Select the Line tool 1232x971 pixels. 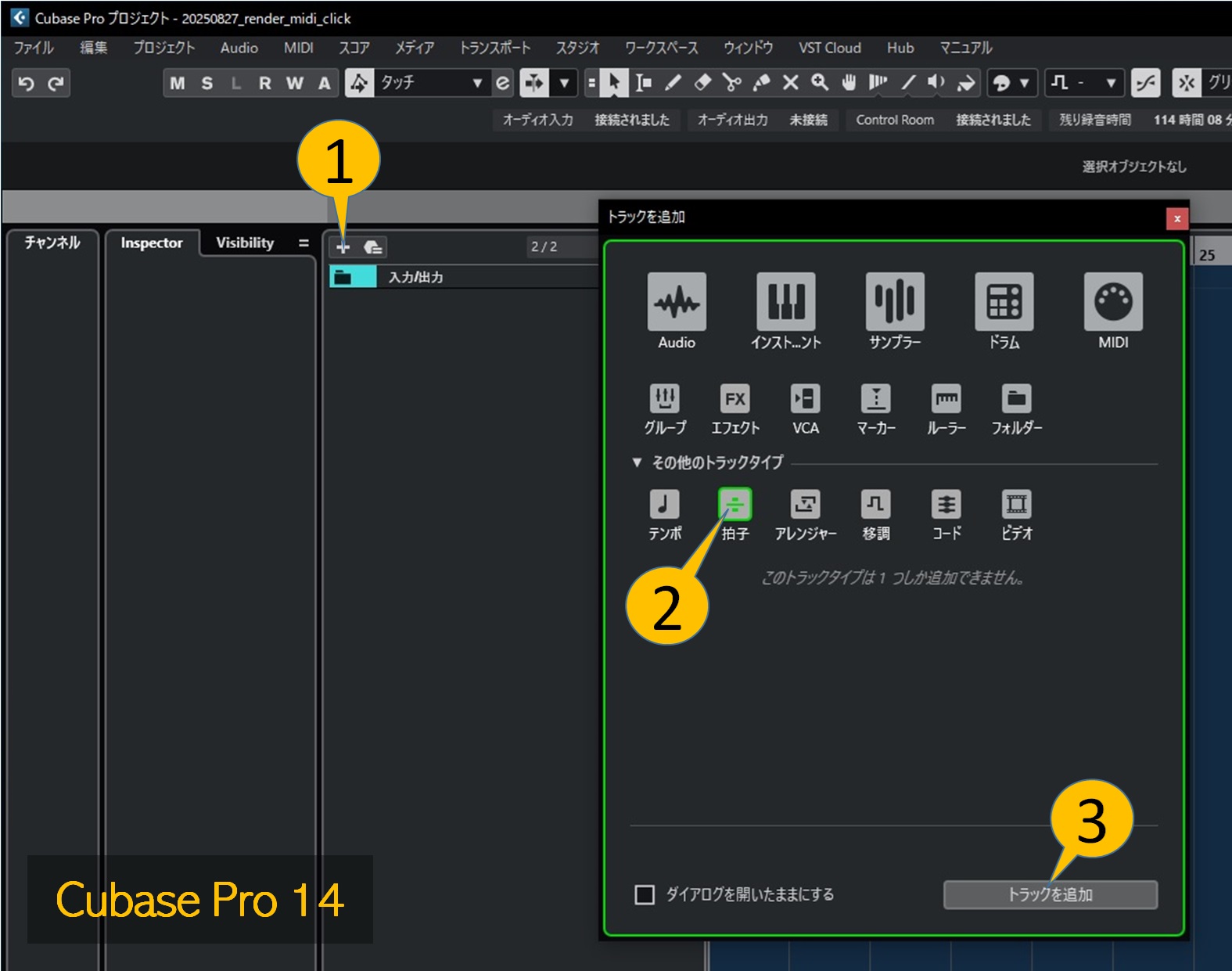(x=907, y=83)
